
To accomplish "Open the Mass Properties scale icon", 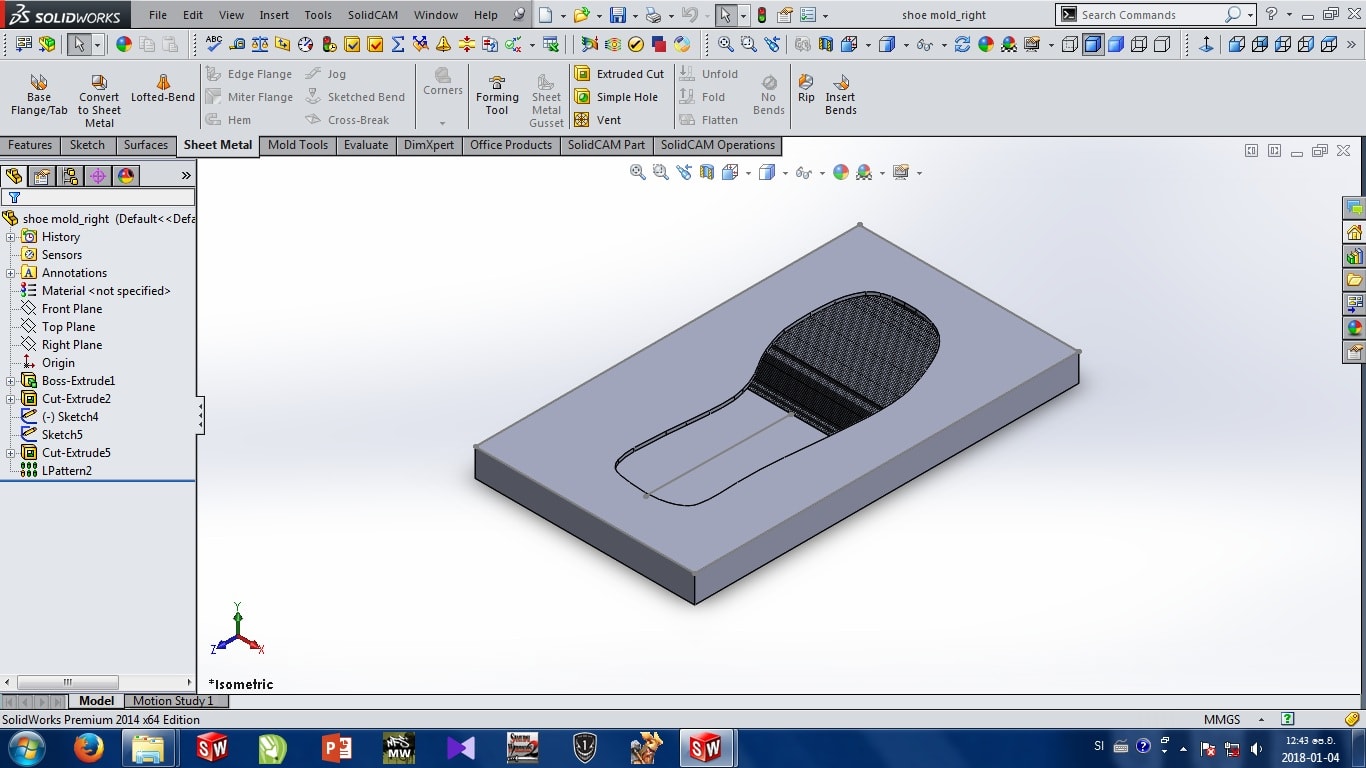I will pyautogui.click(x=260, y=44).
